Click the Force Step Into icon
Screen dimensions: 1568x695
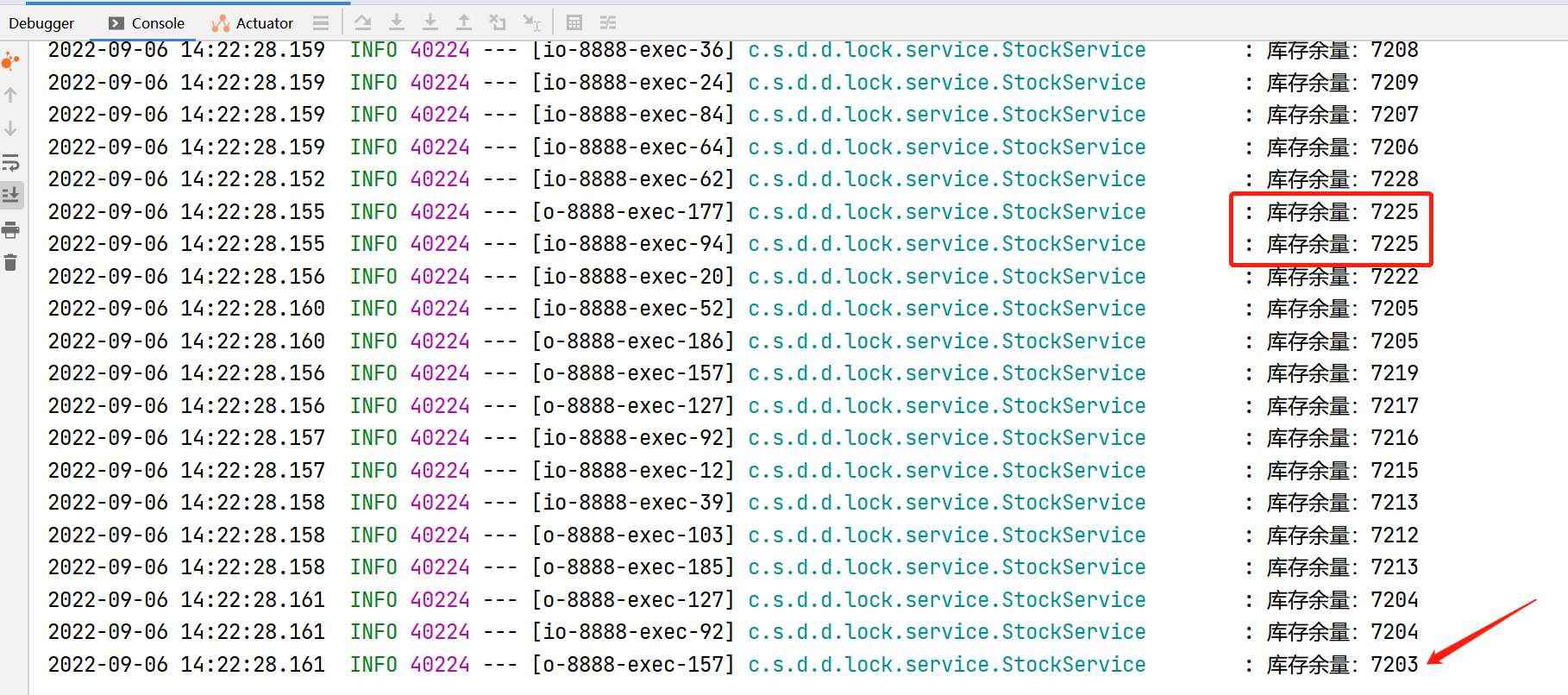click(x=430, y=22)
